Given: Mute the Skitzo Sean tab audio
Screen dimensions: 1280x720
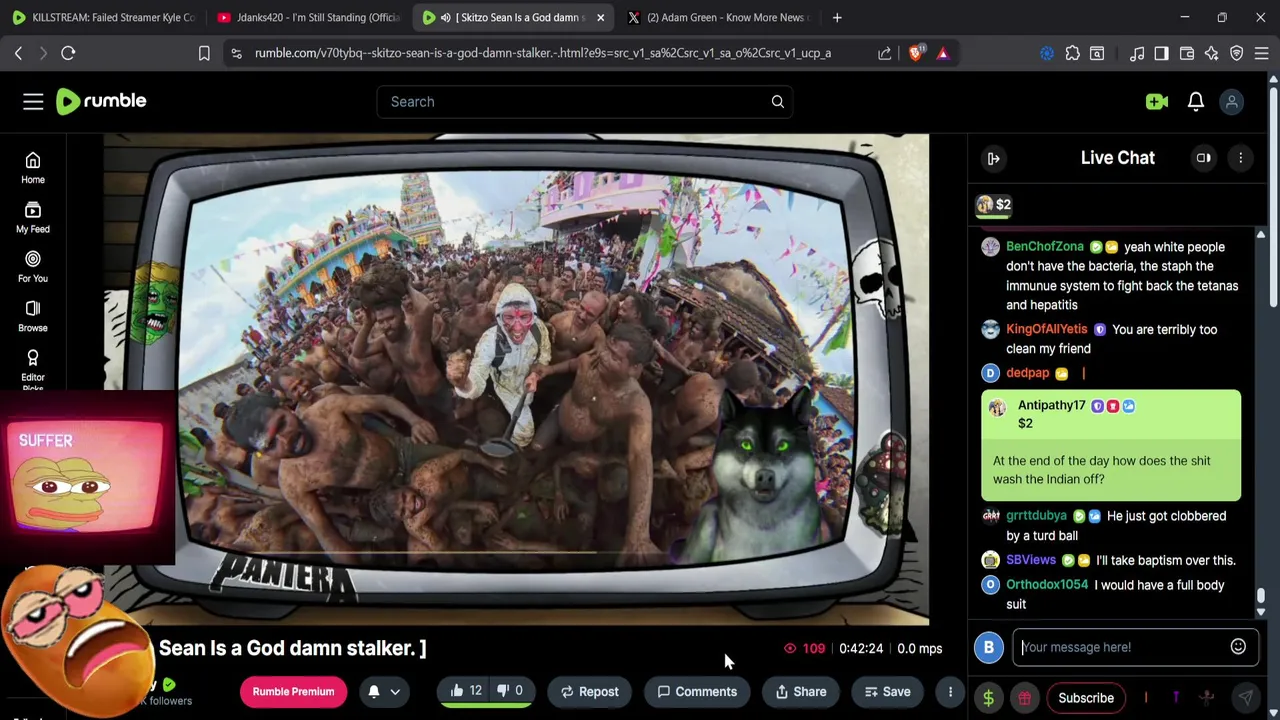Looking at the screenshot, I should click(x=445, y=17).
